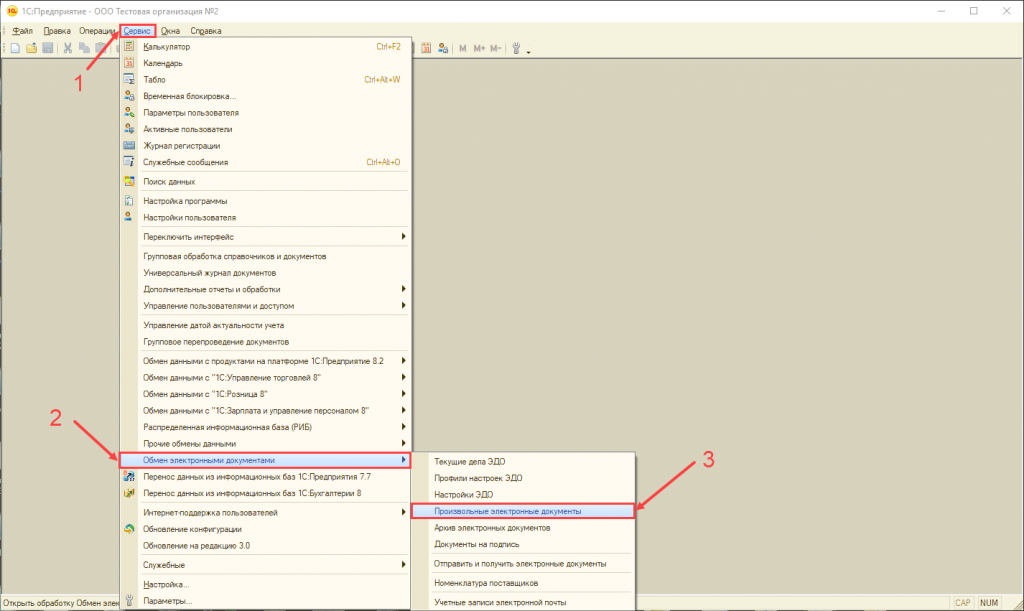
Task: Click the CAP status bar indicator
Action: (x=963, y=603)
